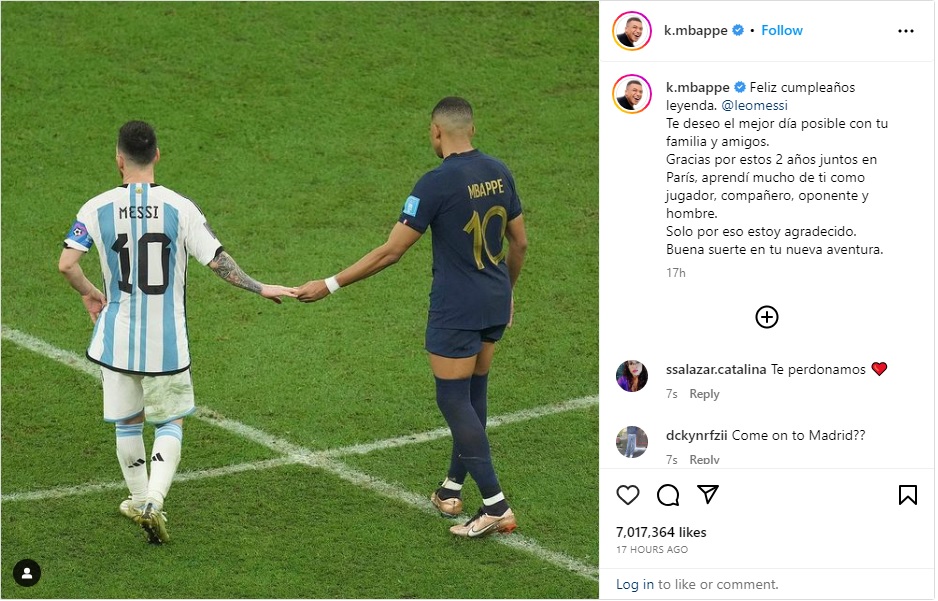
Task: Share post with paper plane icon
Action: [x=708, y=495]
